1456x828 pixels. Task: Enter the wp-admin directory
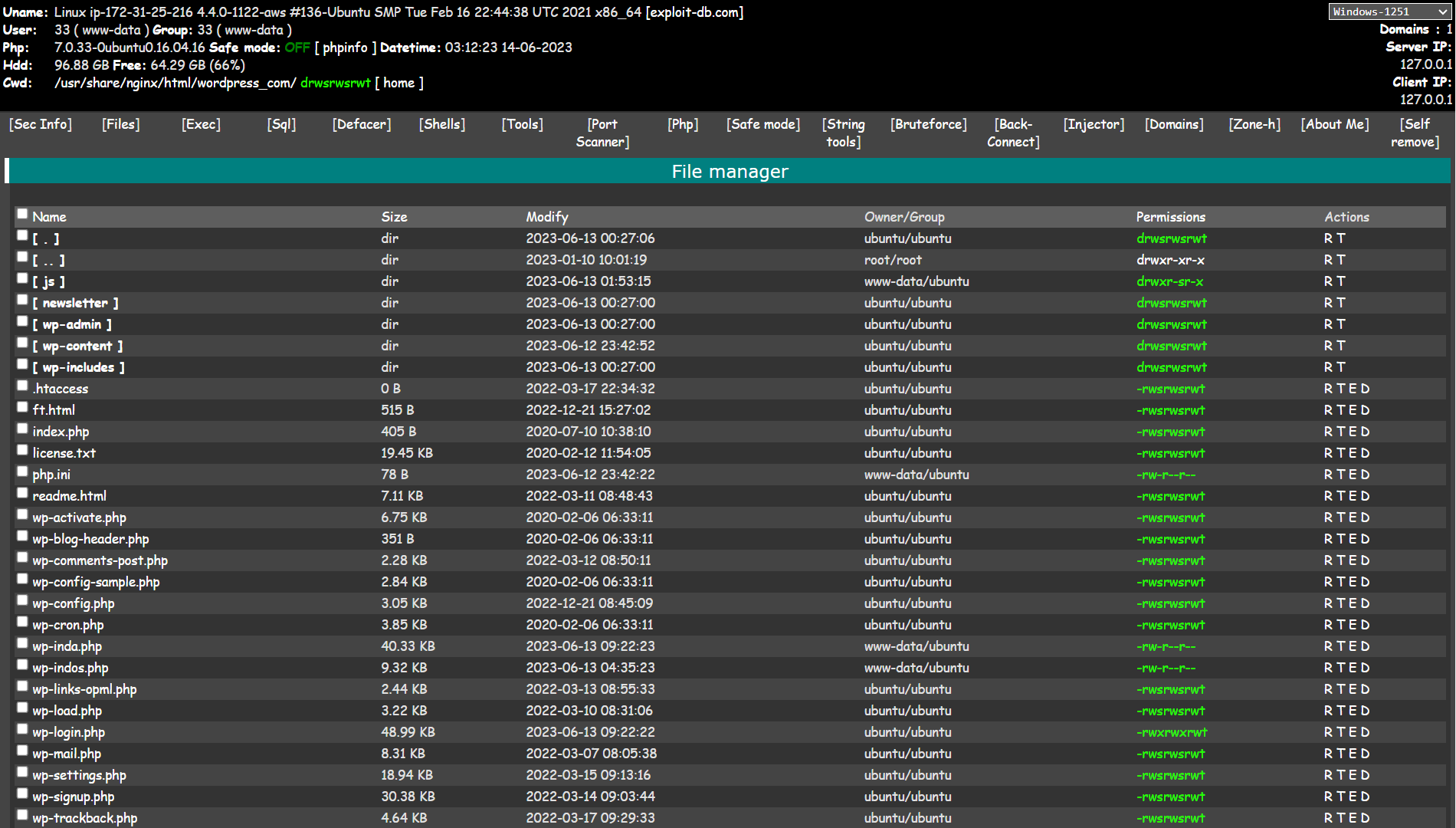point(72,324)
